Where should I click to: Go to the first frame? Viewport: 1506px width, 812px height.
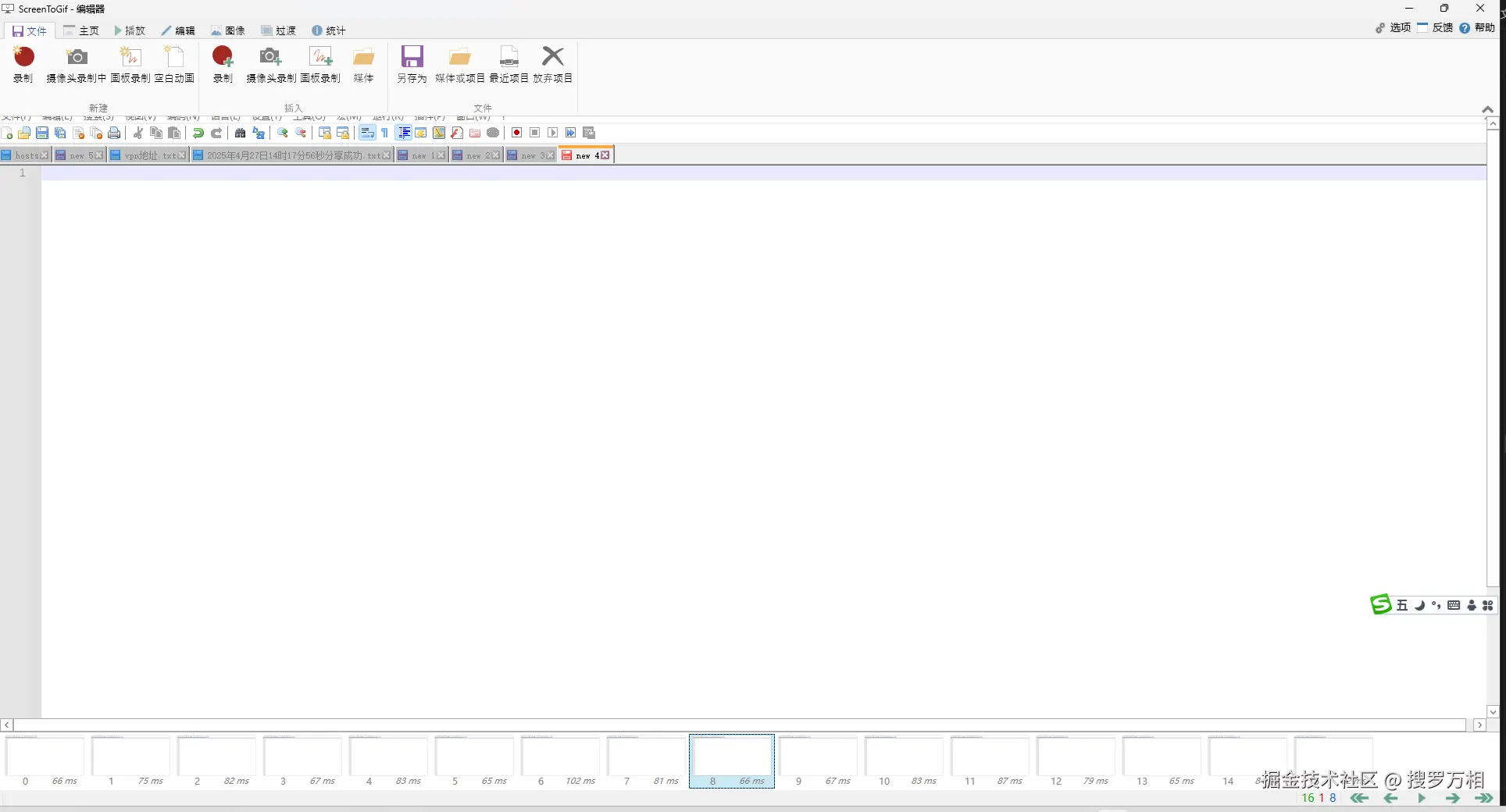coord(1359,798)
